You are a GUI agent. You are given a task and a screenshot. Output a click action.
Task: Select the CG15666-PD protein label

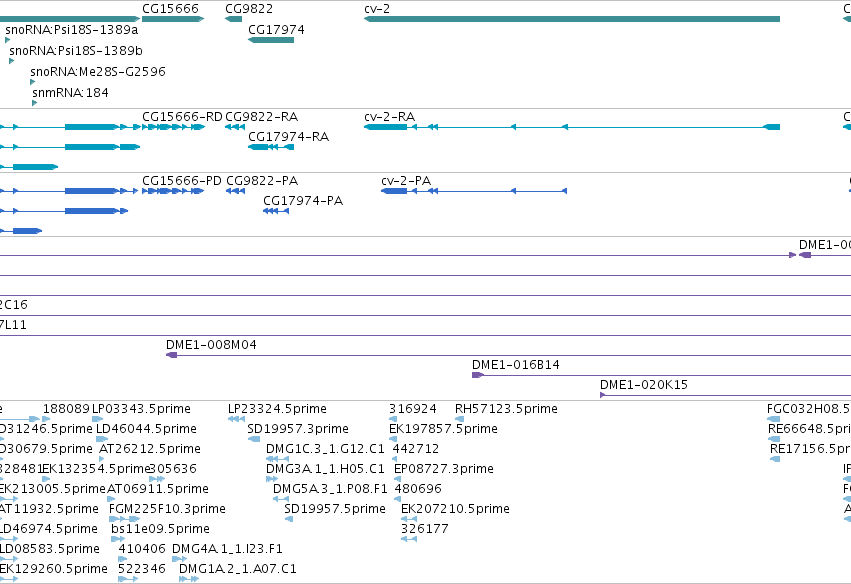coord(182,181)
